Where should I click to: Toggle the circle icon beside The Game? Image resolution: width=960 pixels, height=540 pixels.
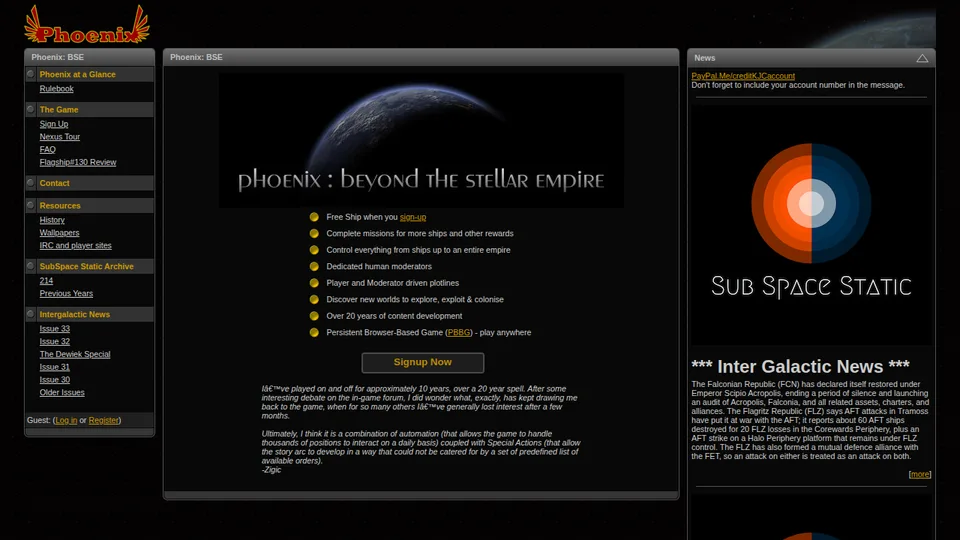(x=31, y=109)
